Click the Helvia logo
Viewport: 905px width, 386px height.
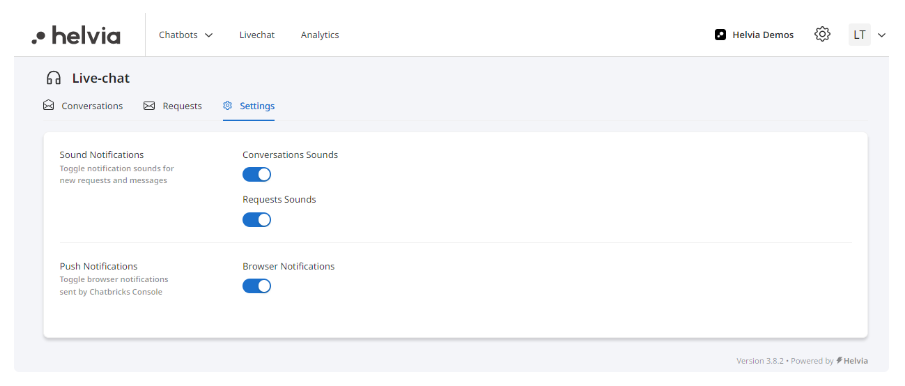pyautogui.click(x=76, y=35)
